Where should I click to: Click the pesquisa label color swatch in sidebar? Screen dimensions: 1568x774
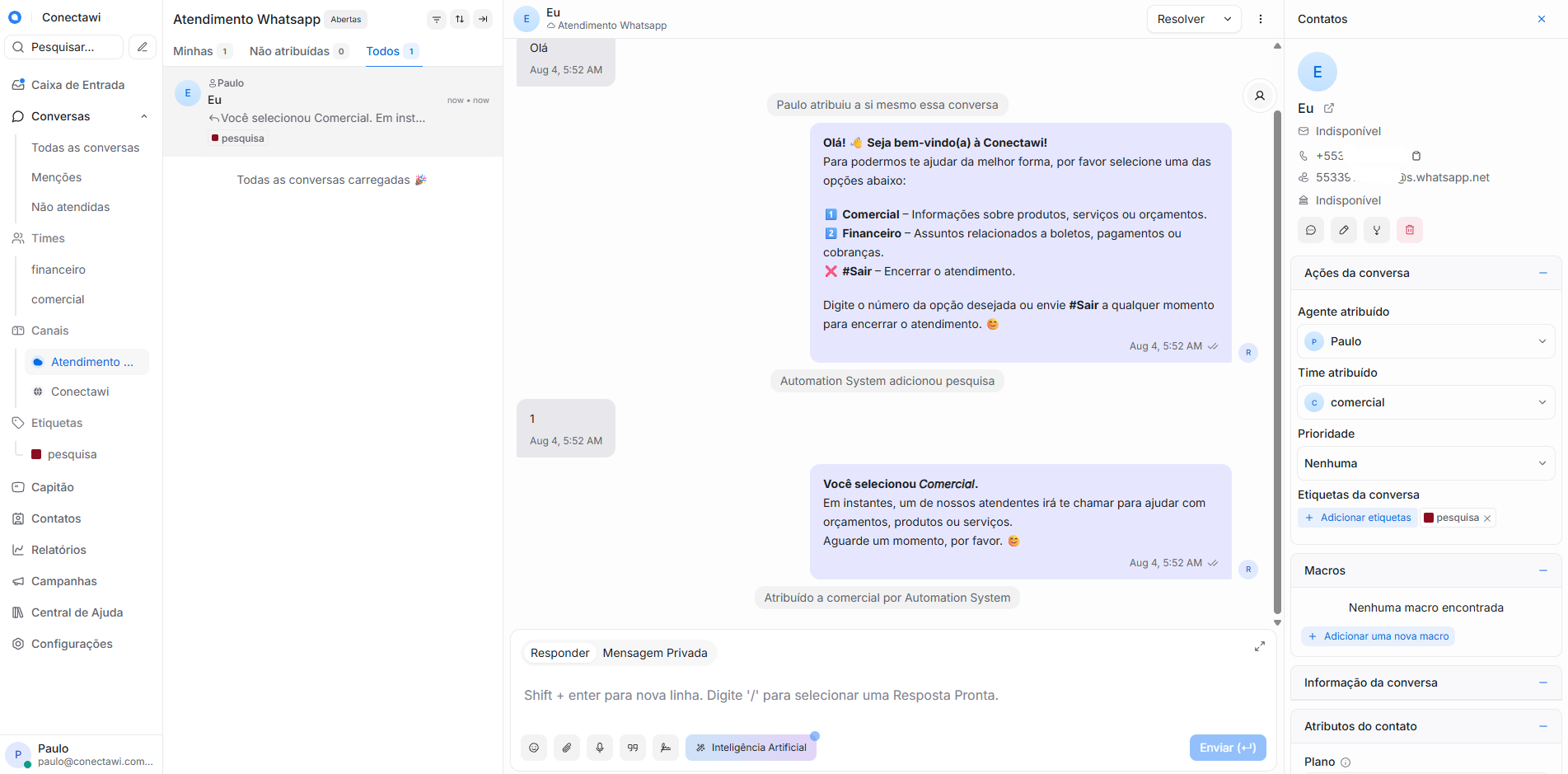(36, 454)
